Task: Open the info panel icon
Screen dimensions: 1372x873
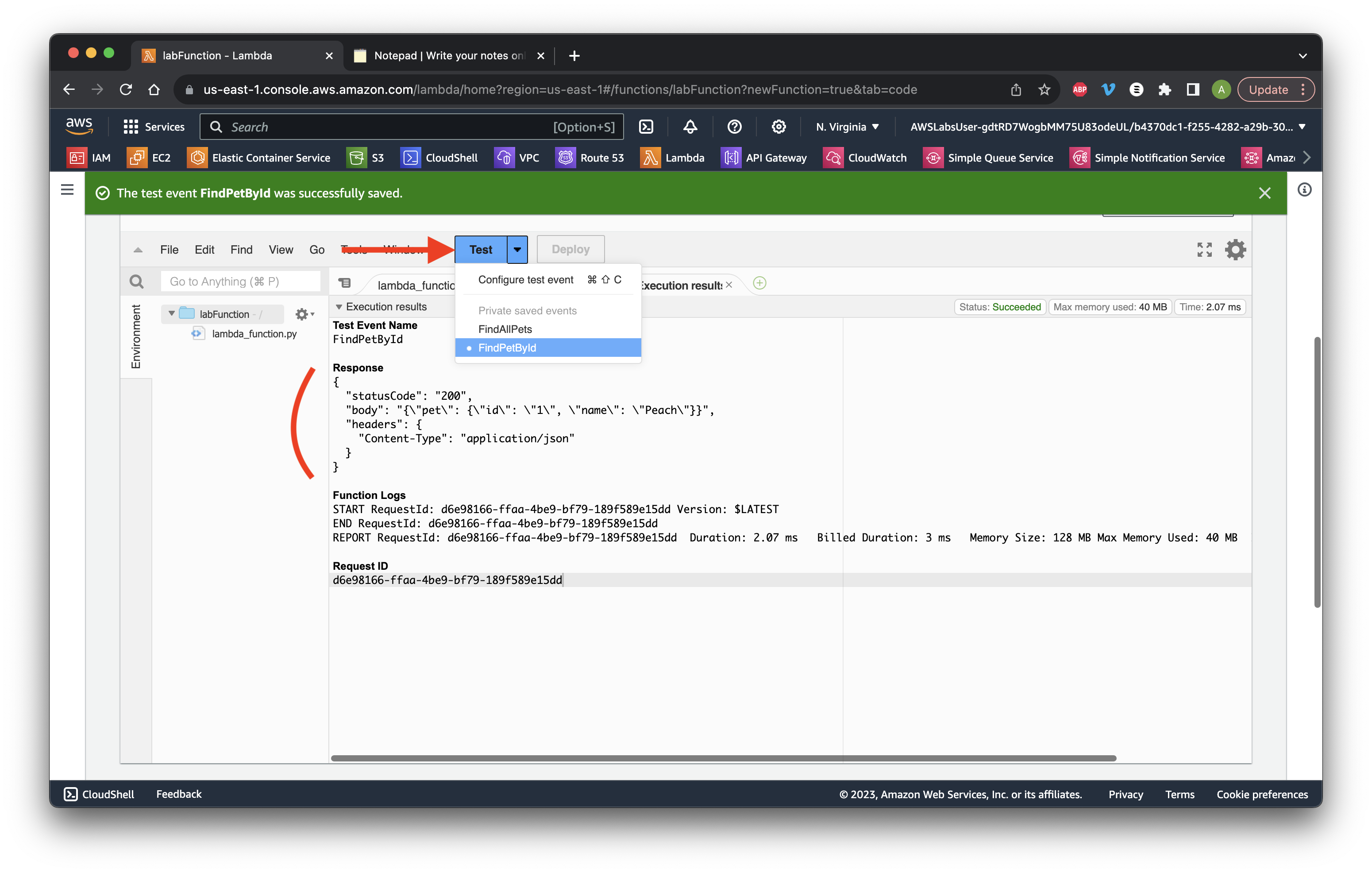Action: (x=1305, y=190)
